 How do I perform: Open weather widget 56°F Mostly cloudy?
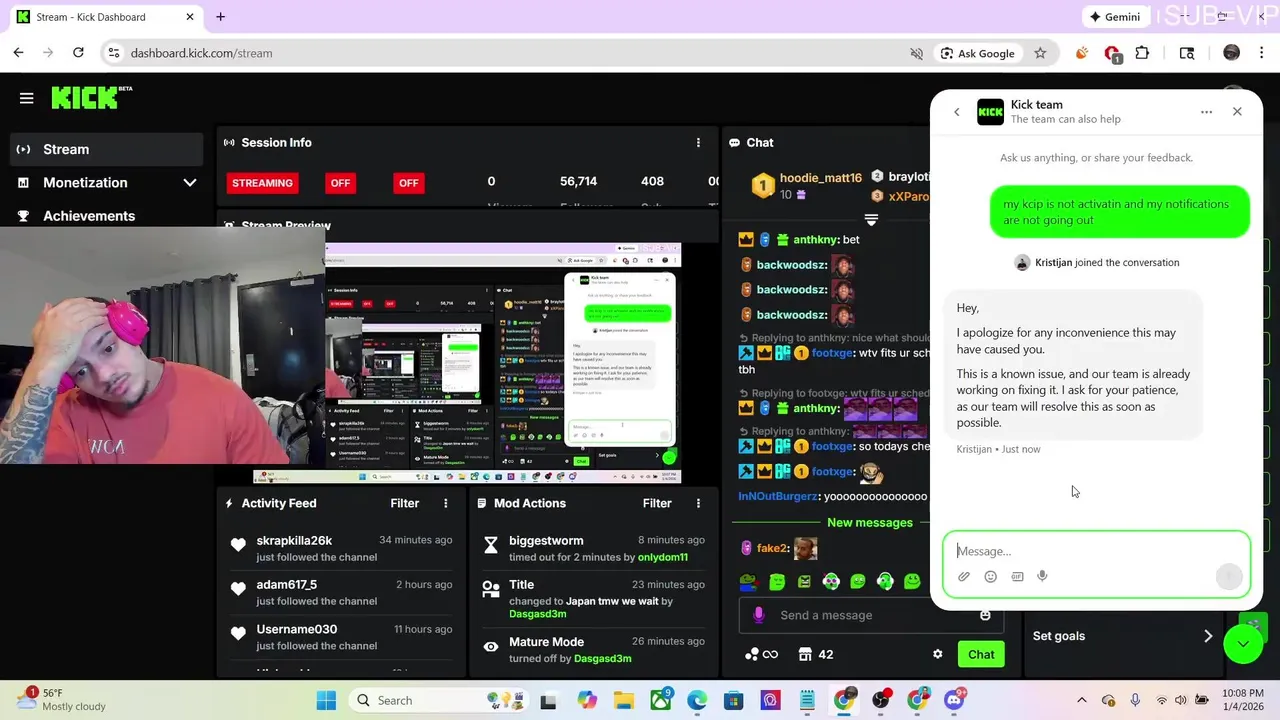pos(62,700)
